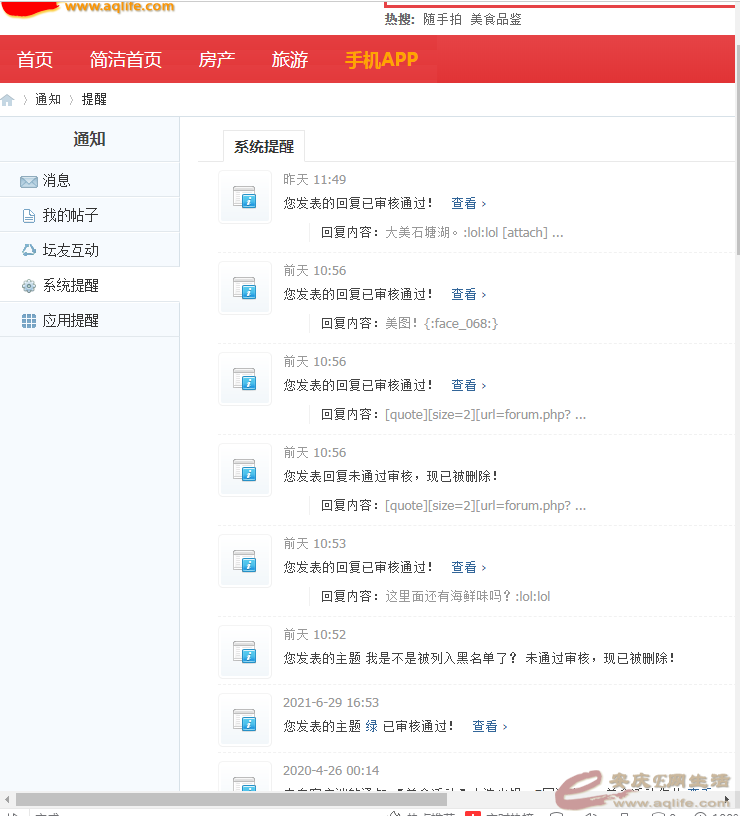
Task: Click the grid icon beside 应用提醒
Action: pos(29,321)
